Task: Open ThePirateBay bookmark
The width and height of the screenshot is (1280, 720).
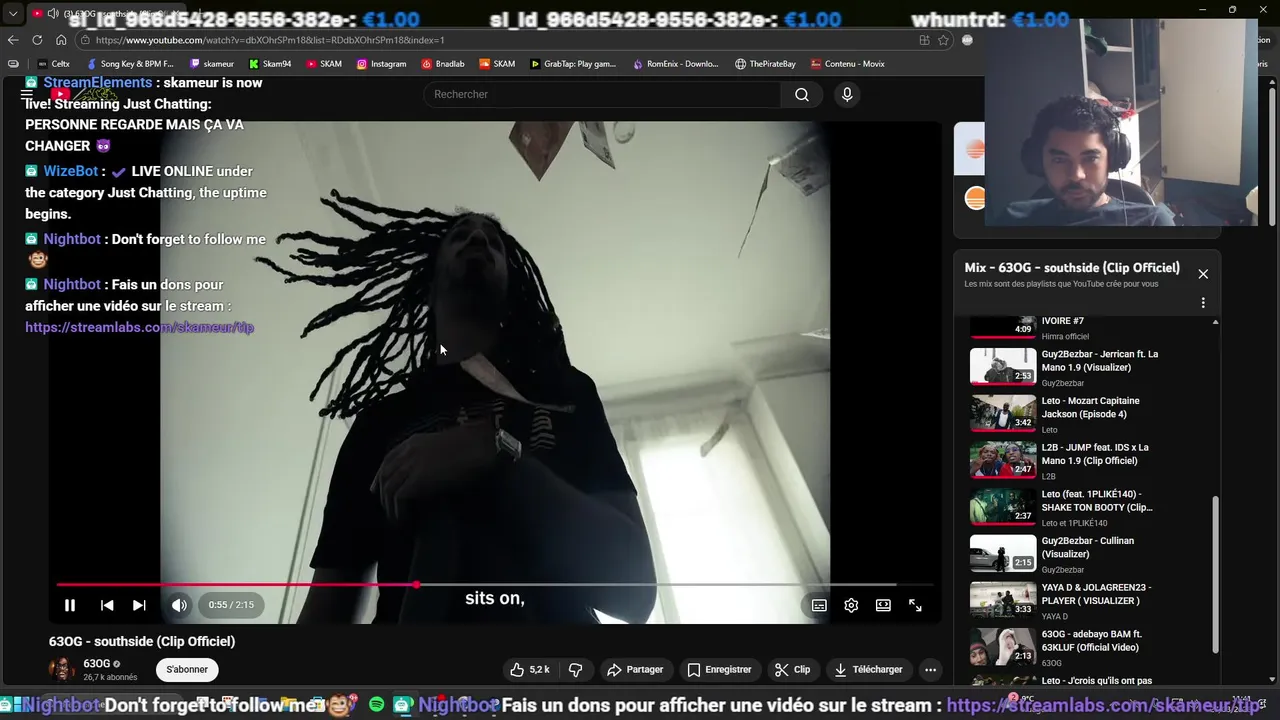Action: [x=765, y=64]
